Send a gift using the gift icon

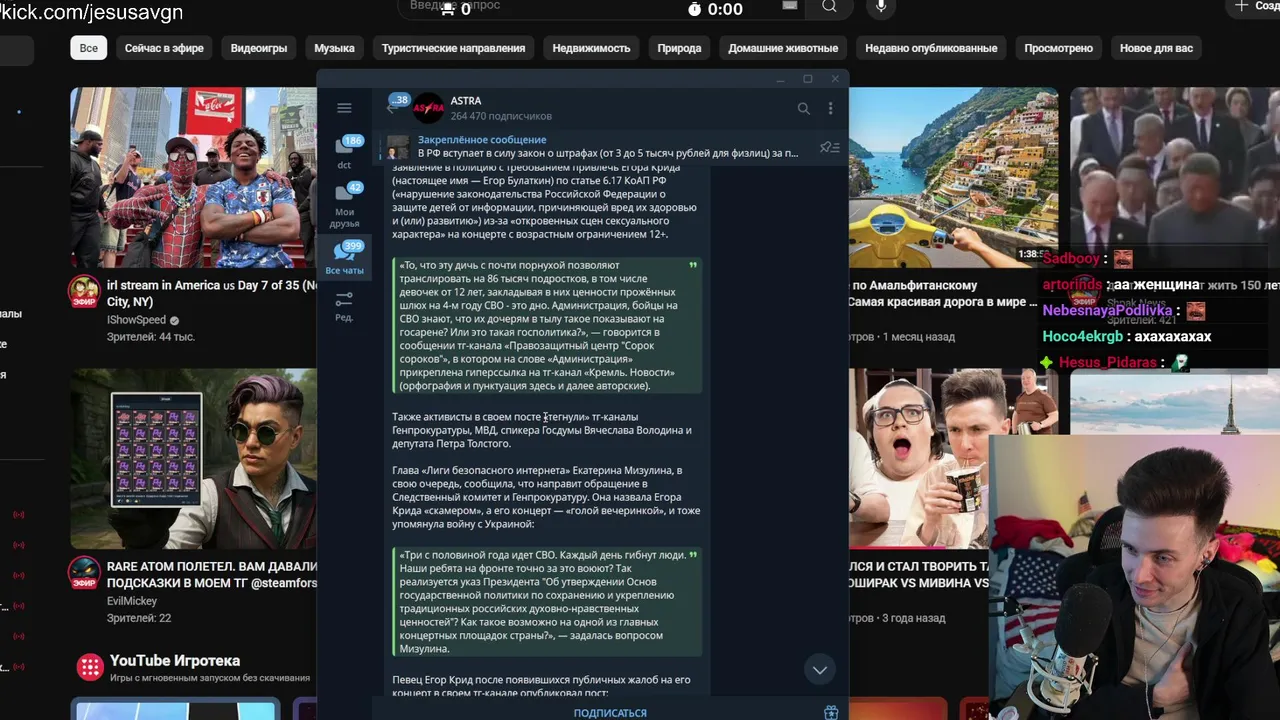tap(830, 713)
